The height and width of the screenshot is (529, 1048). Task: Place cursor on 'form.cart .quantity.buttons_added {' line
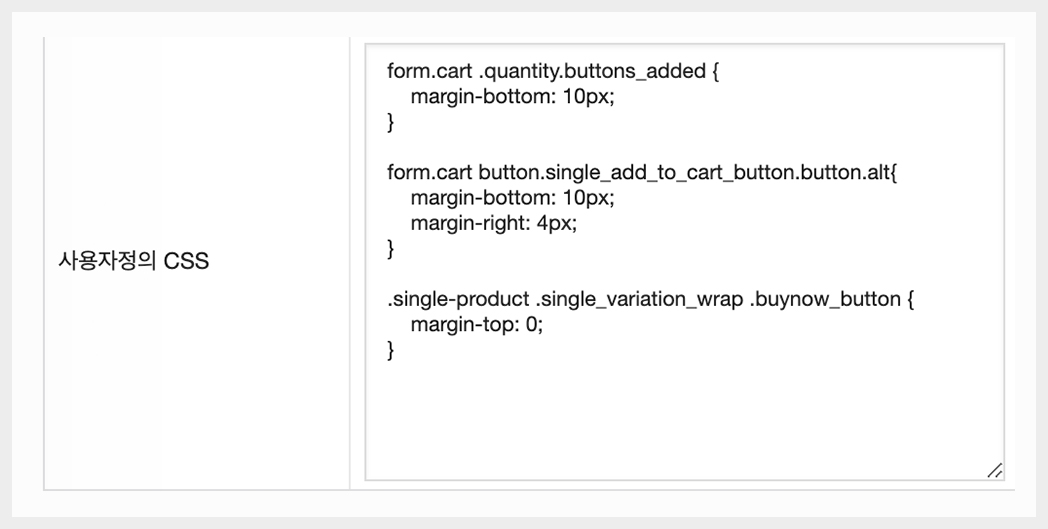coord(553,73)
